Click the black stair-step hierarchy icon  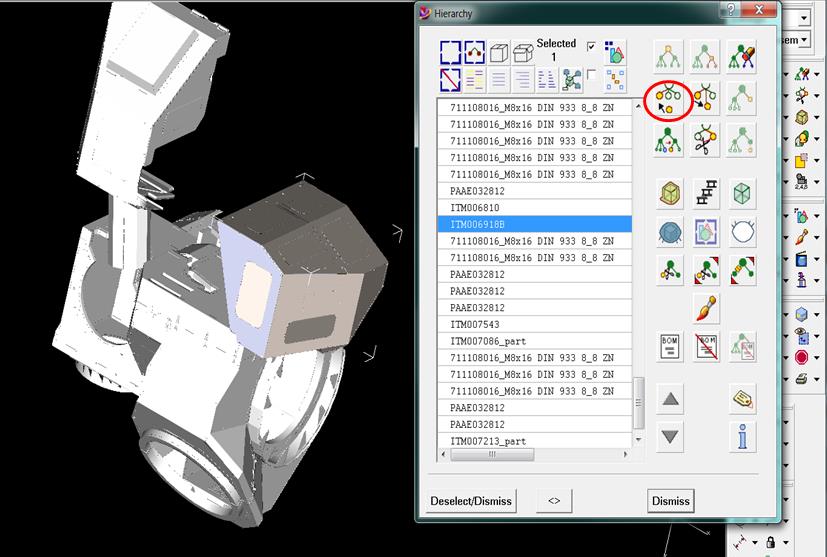click(x=707, y=193)
